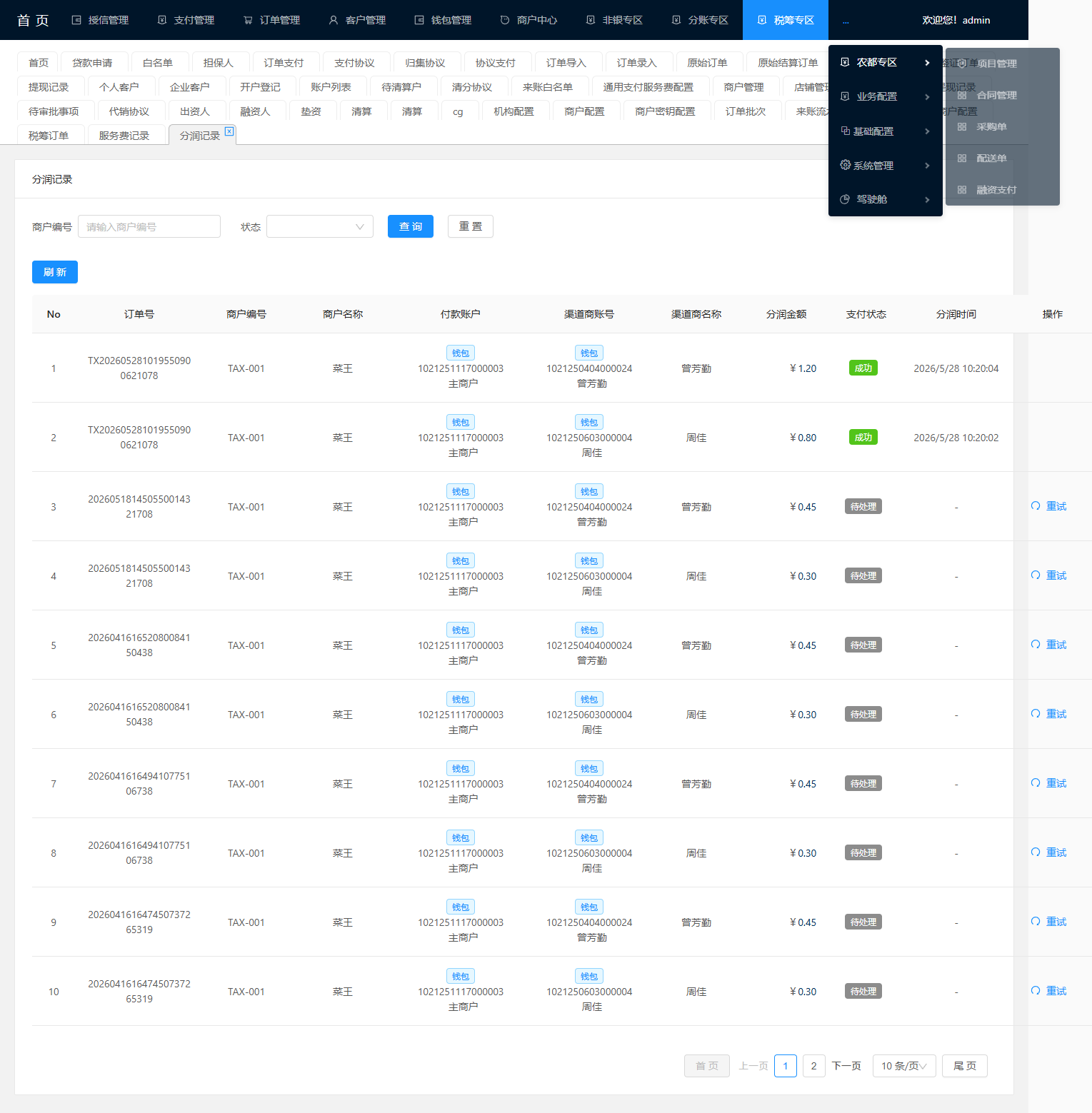Viewport: 1092px width, 1113px height.
Task: Open the 状态 filter dropdown
Action: tap(320, 226)
